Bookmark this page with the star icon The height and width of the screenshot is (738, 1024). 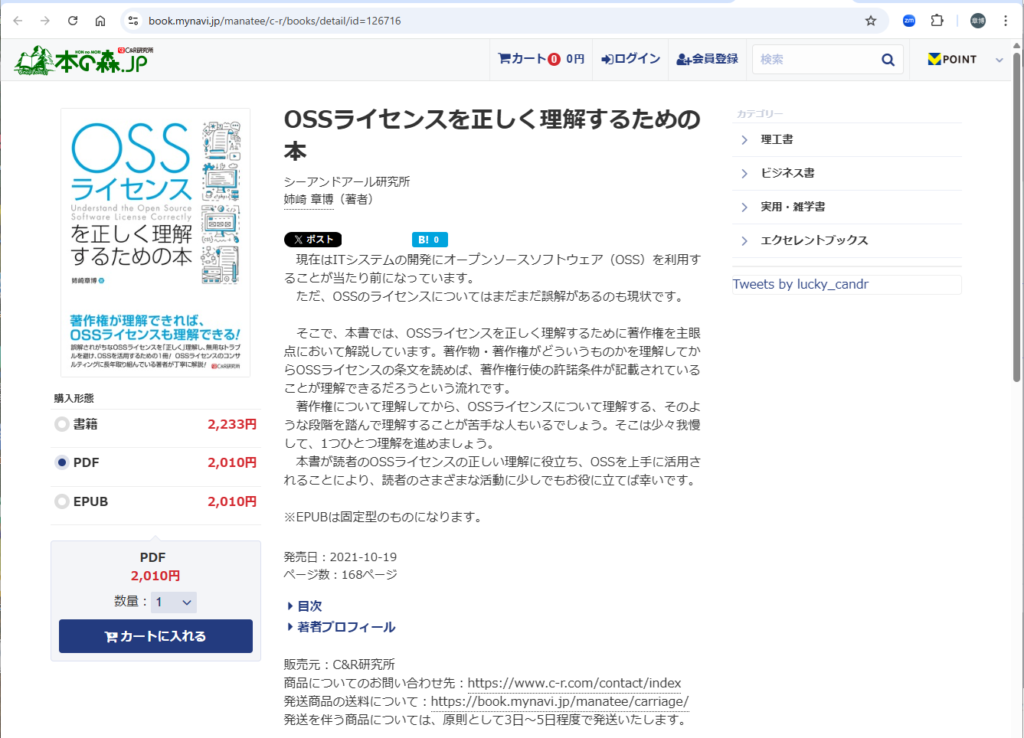tap(870, 20)
